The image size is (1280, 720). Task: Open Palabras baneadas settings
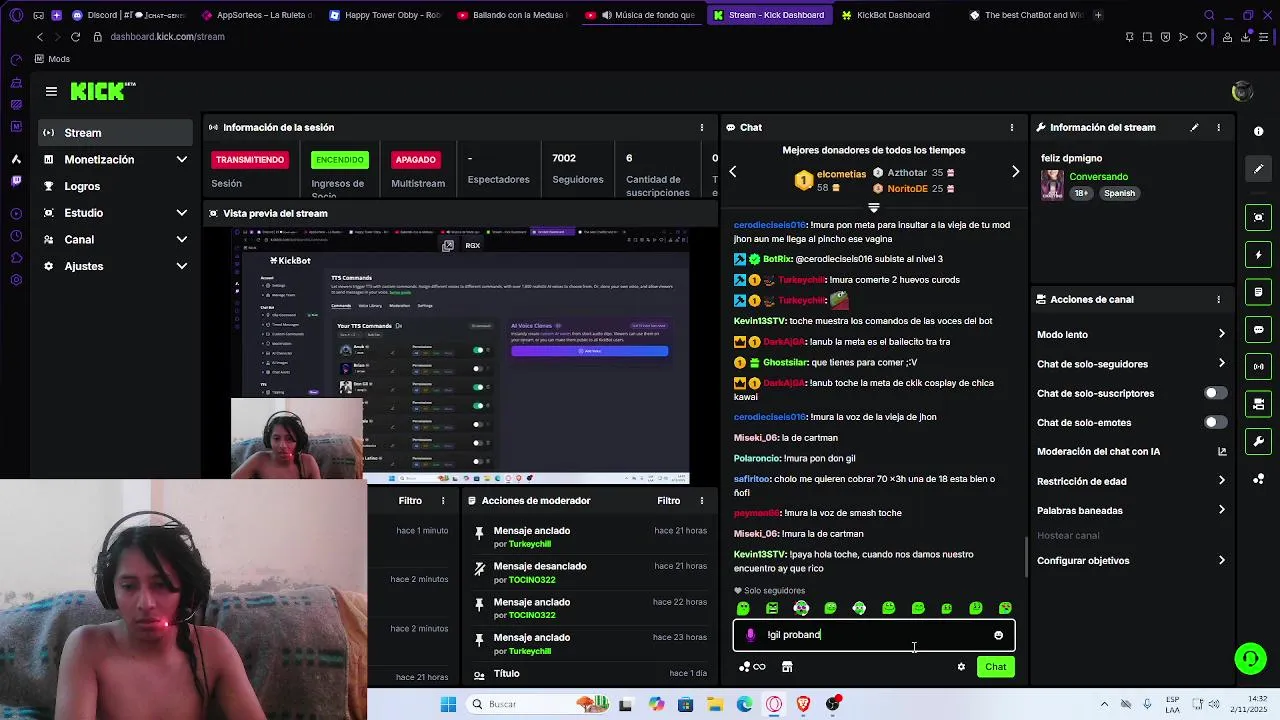pos(1131,510)
